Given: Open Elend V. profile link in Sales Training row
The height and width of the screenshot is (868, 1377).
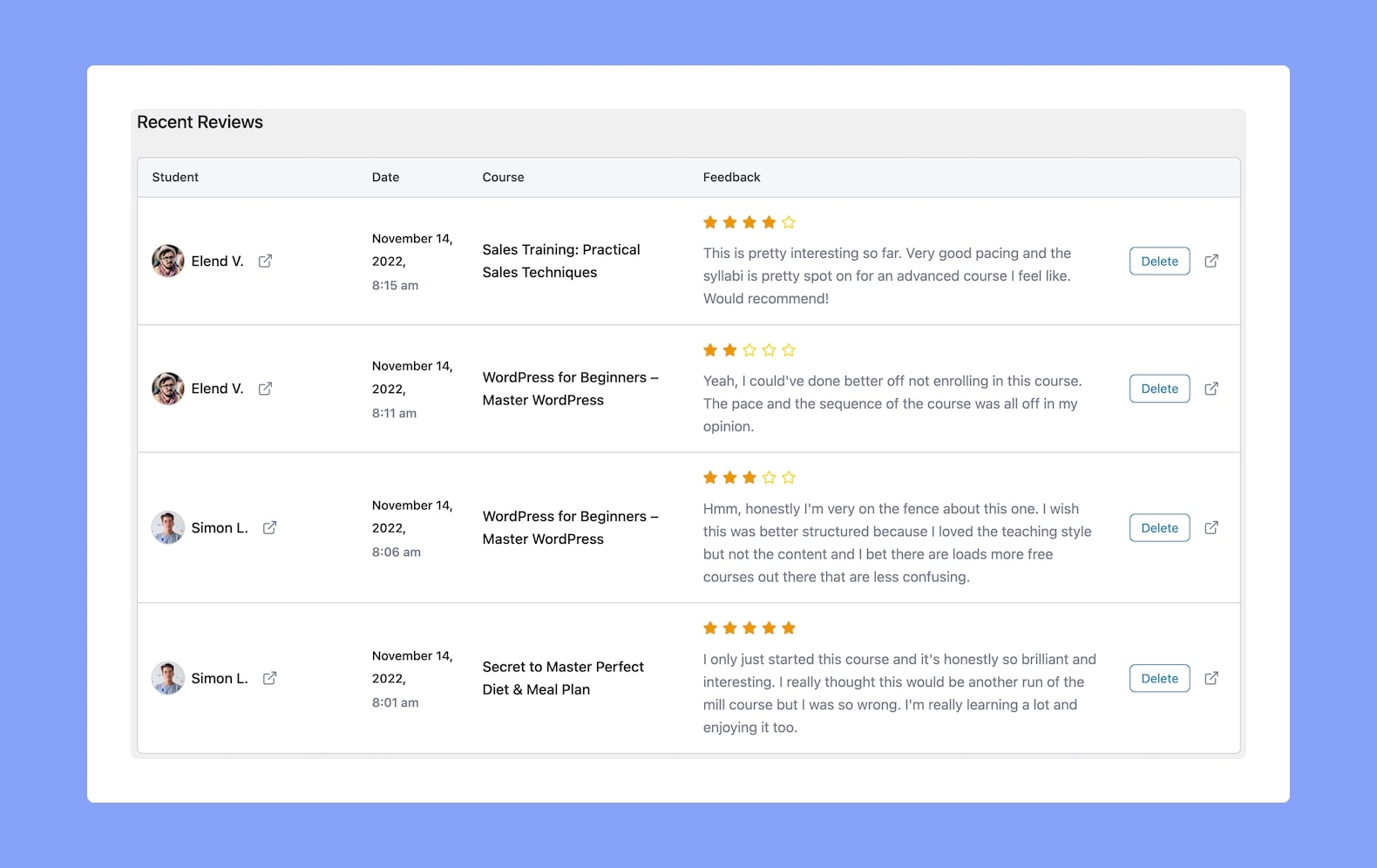Looking at the screenshot, I should (x=266, y=261).
